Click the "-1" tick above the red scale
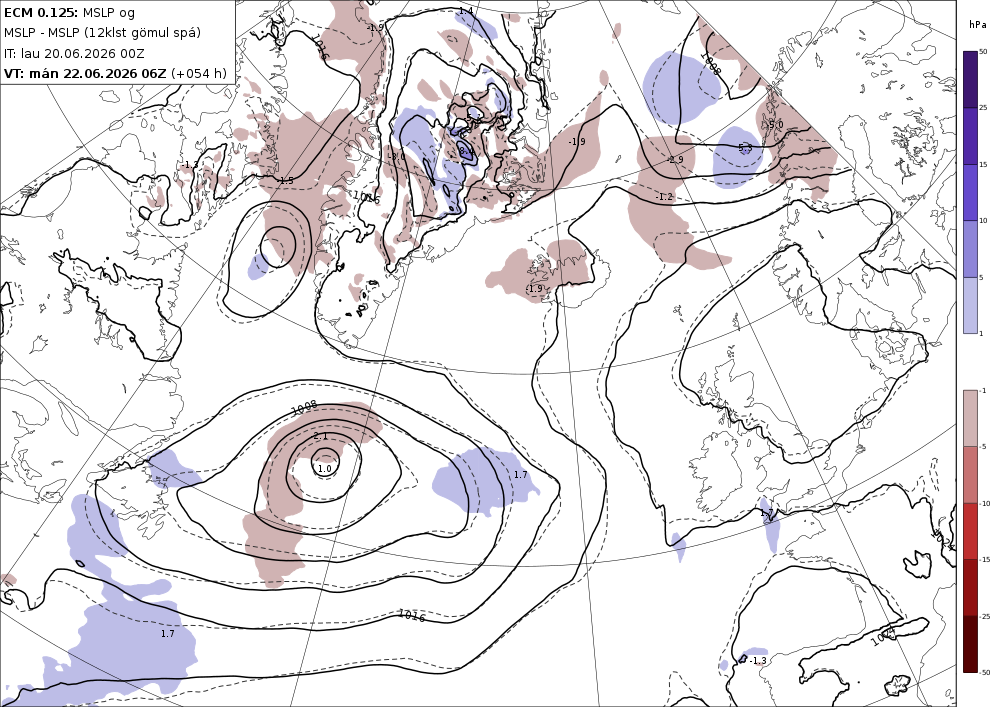This screenshot has height=707, width=1000. (983, 390)
